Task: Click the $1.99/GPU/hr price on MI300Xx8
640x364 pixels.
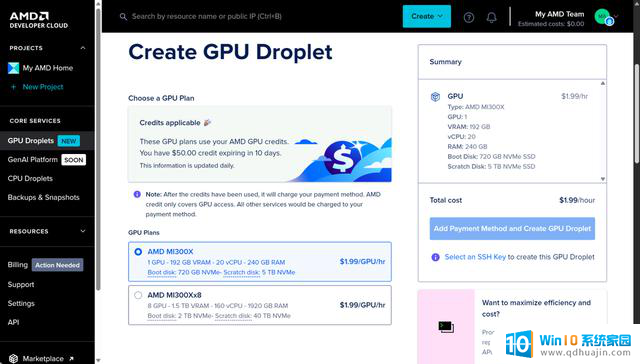Action: pyautogui.click(x=362, y=305)
